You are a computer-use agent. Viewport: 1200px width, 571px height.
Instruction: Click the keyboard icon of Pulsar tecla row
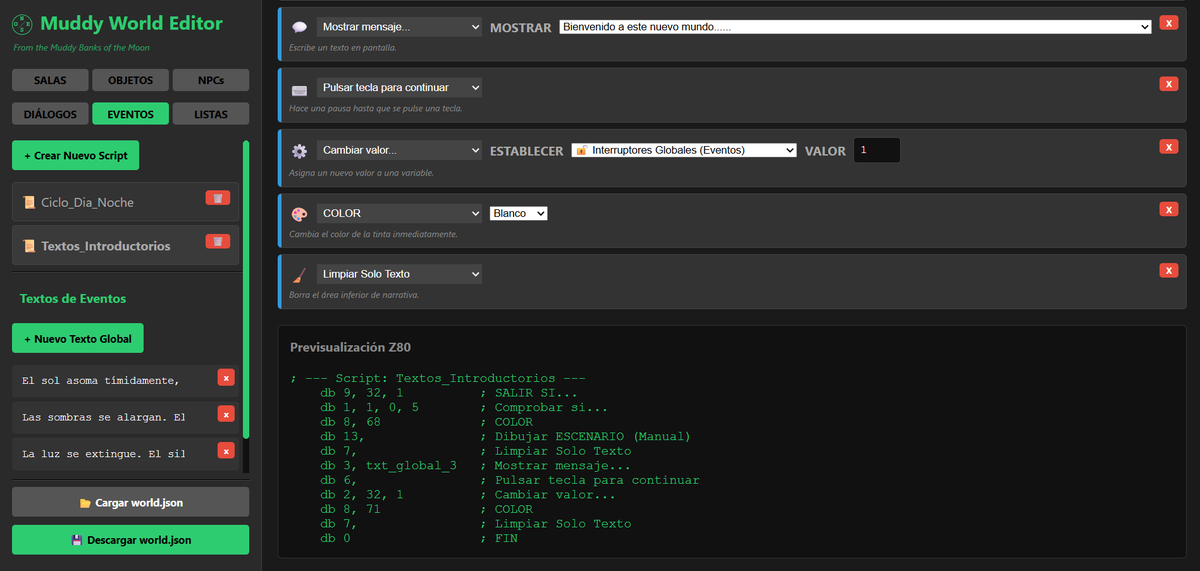point(299,89)
